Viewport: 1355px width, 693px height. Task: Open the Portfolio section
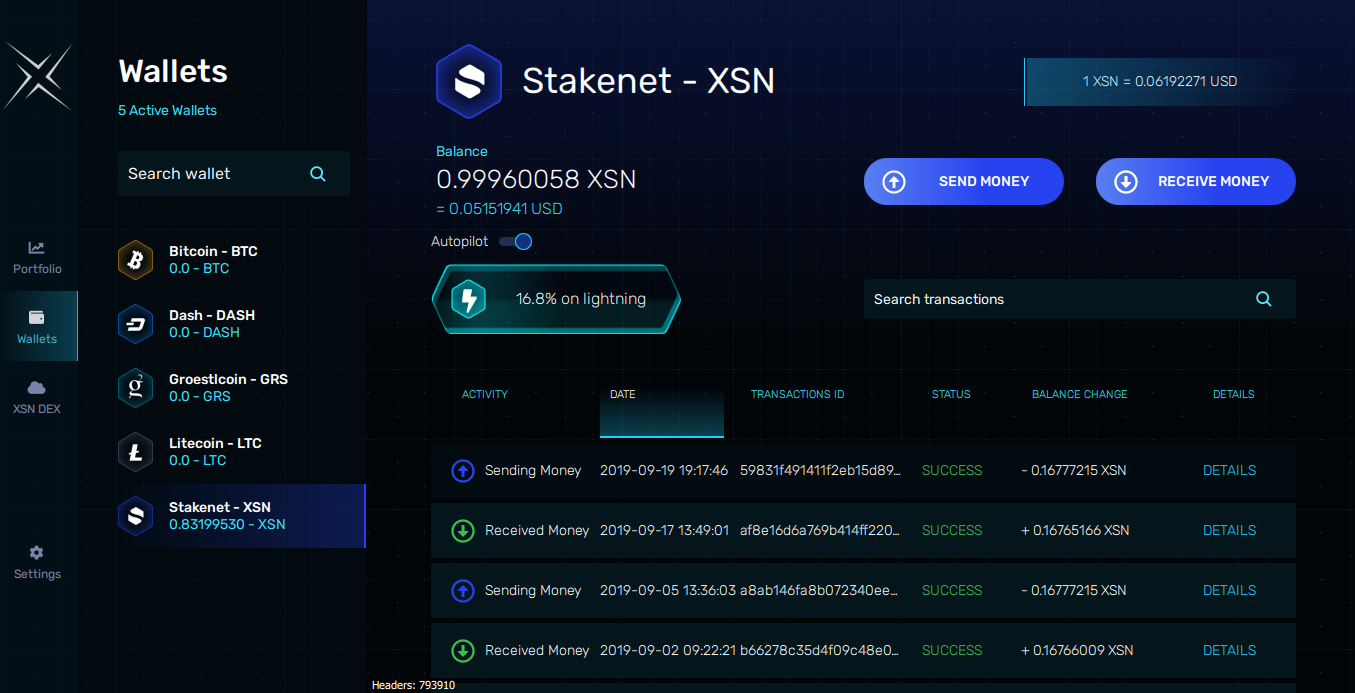[37, 257]
